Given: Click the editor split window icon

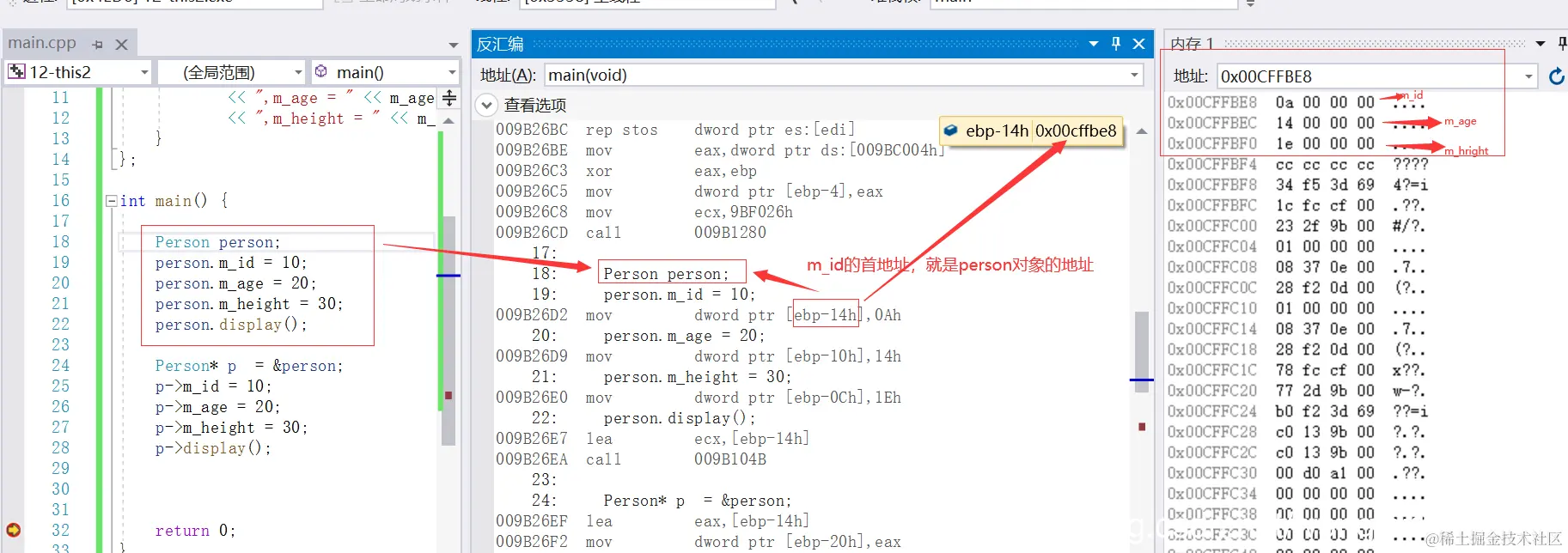Looking at the screenshot, I should point(449,99).
